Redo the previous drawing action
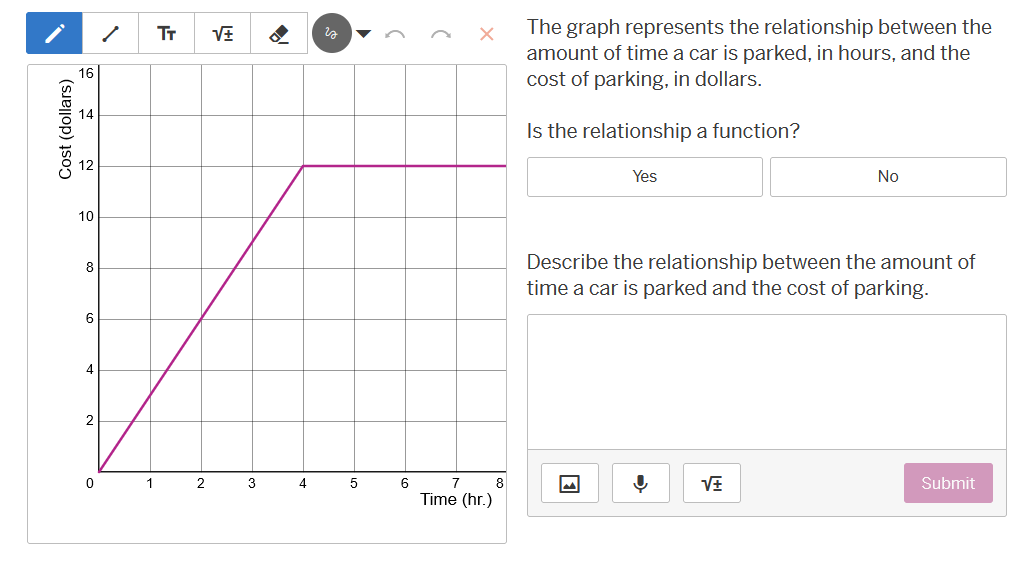The width and height of the screenshot is (1033, 580). pos(439,33)
